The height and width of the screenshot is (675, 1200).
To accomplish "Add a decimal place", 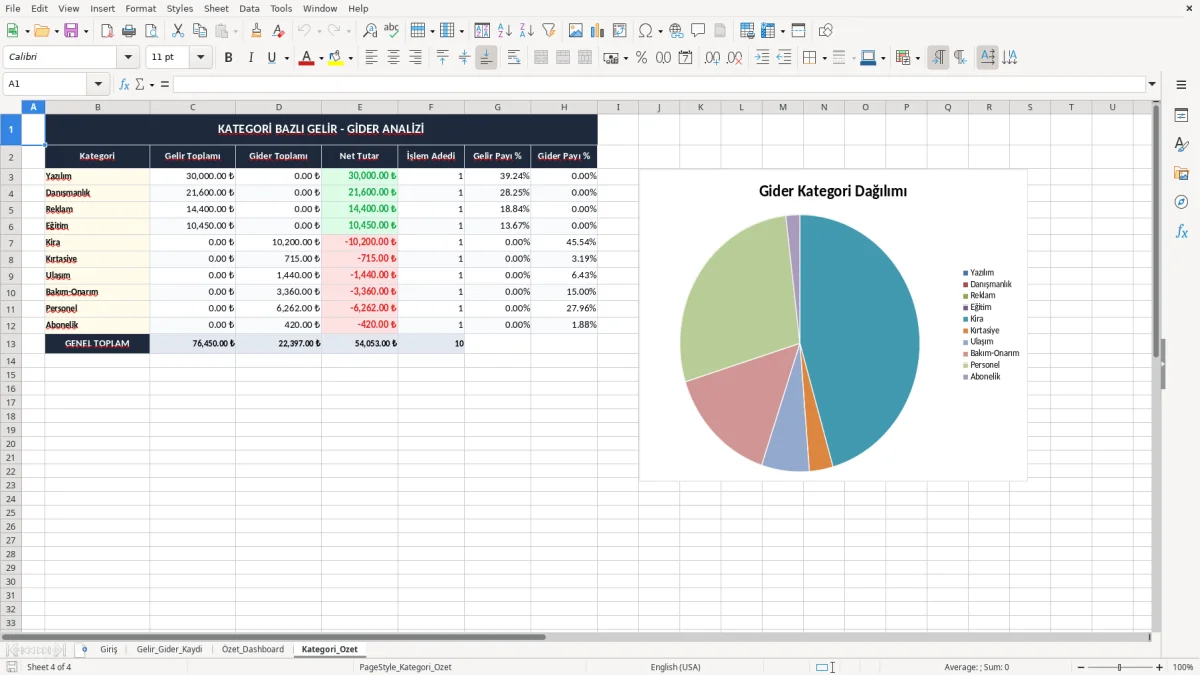I will 712,58.
